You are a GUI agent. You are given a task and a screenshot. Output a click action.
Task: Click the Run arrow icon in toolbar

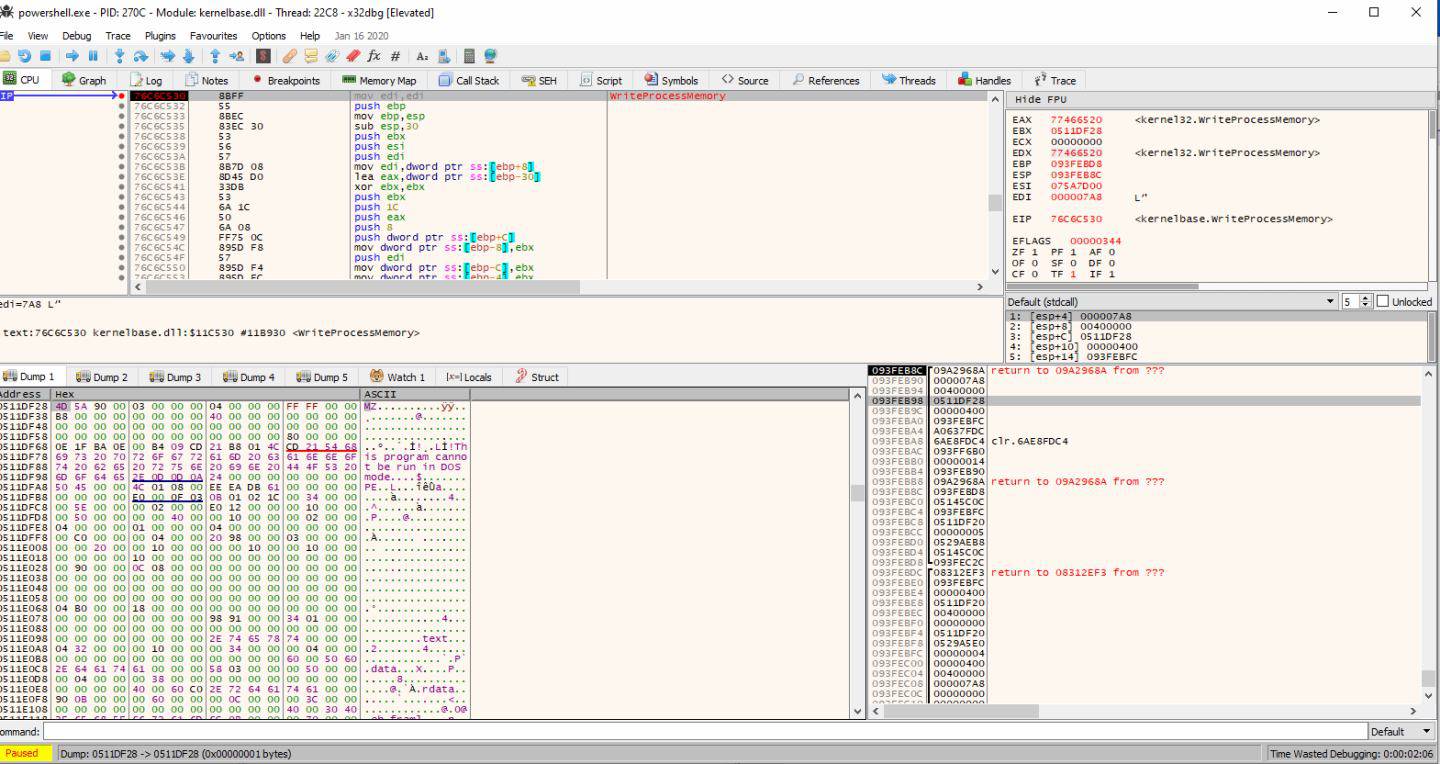point(73,57)
